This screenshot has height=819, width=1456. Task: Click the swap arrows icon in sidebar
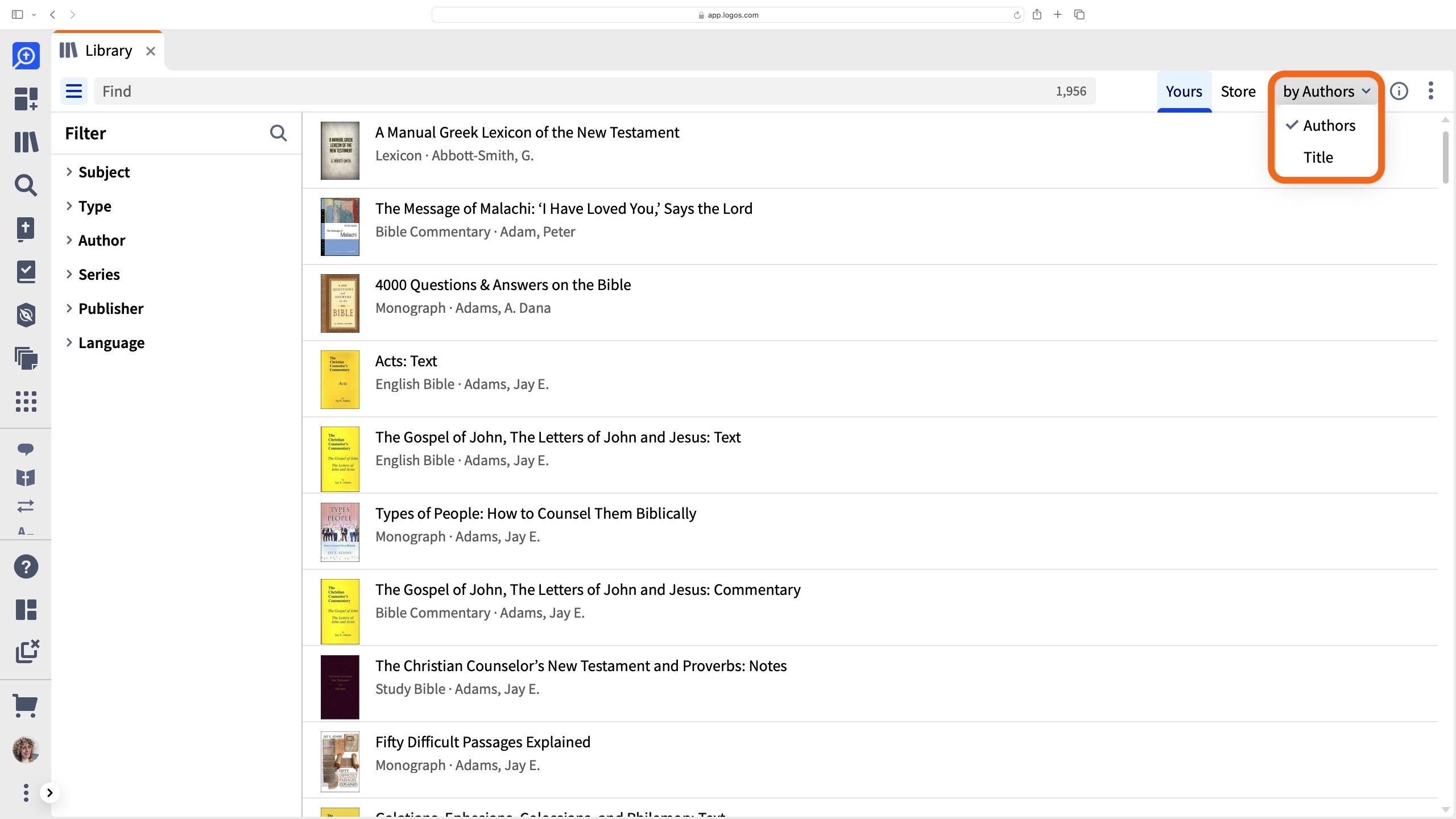pos(26,506)
